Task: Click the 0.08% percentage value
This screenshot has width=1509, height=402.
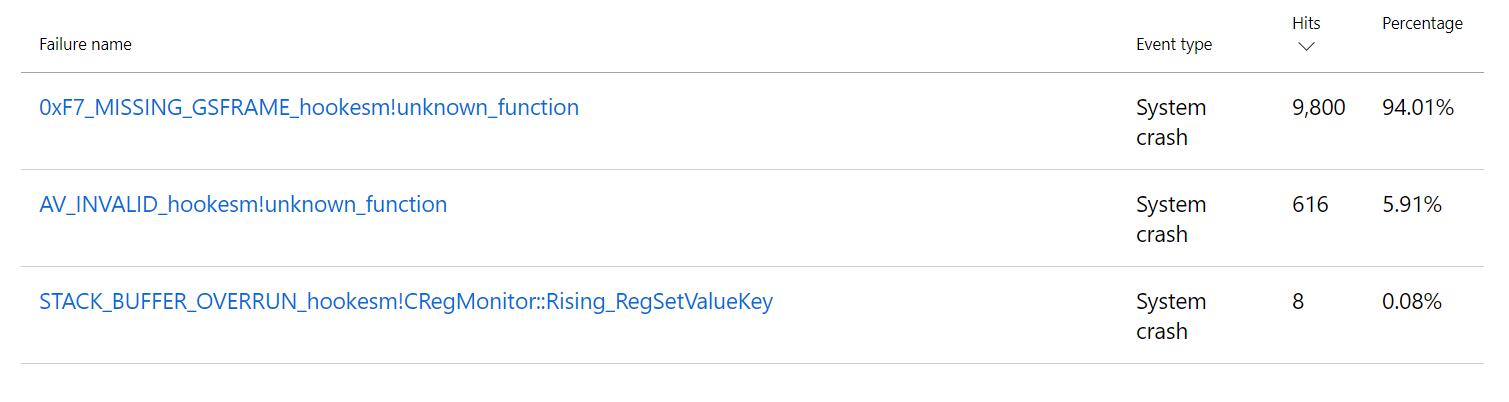Action: coord(1411,301)
